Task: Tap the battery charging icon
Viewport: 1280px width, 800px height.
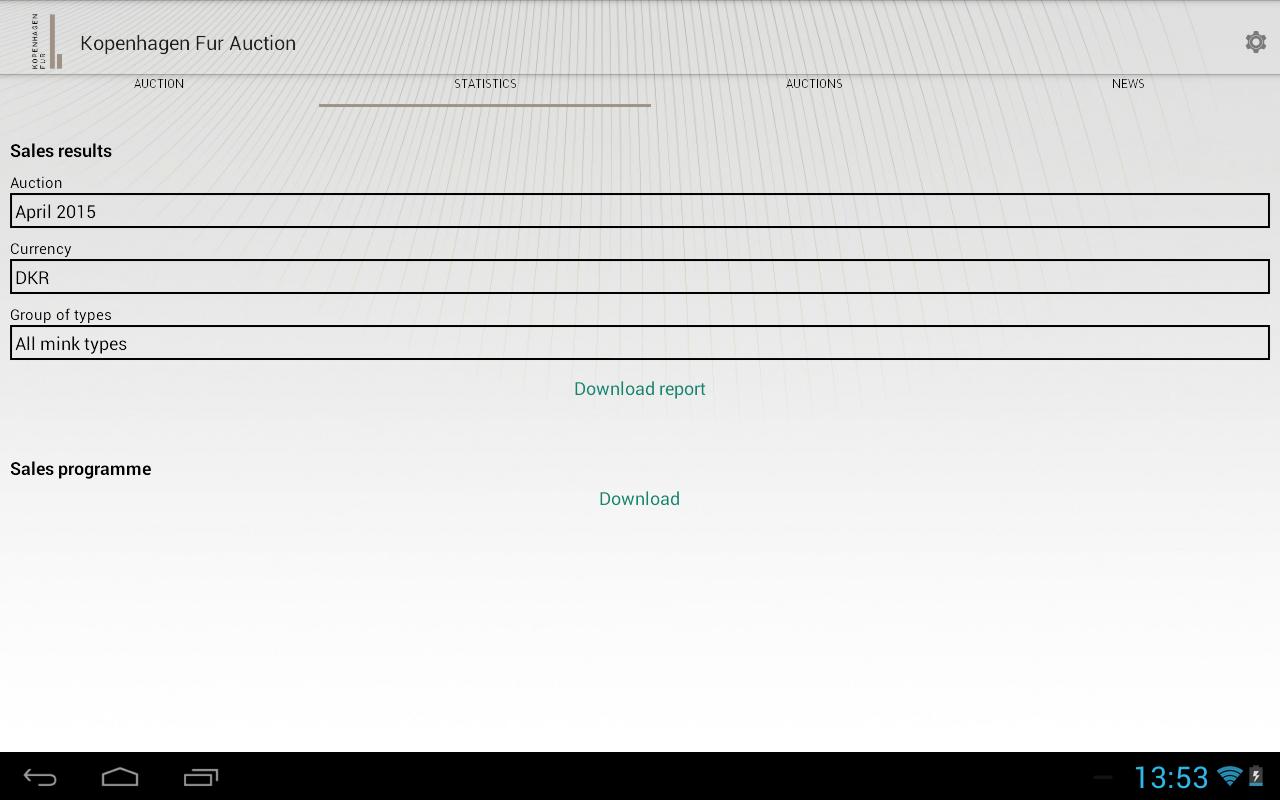Action: click(x=1256, y=776)
